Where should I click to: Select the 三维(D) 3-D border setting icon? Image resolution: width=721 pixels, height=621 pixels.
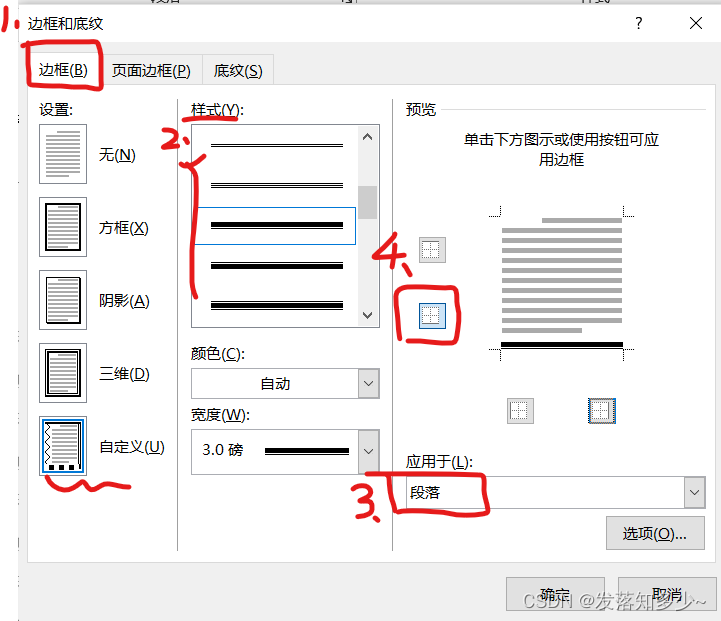[63, 373]
